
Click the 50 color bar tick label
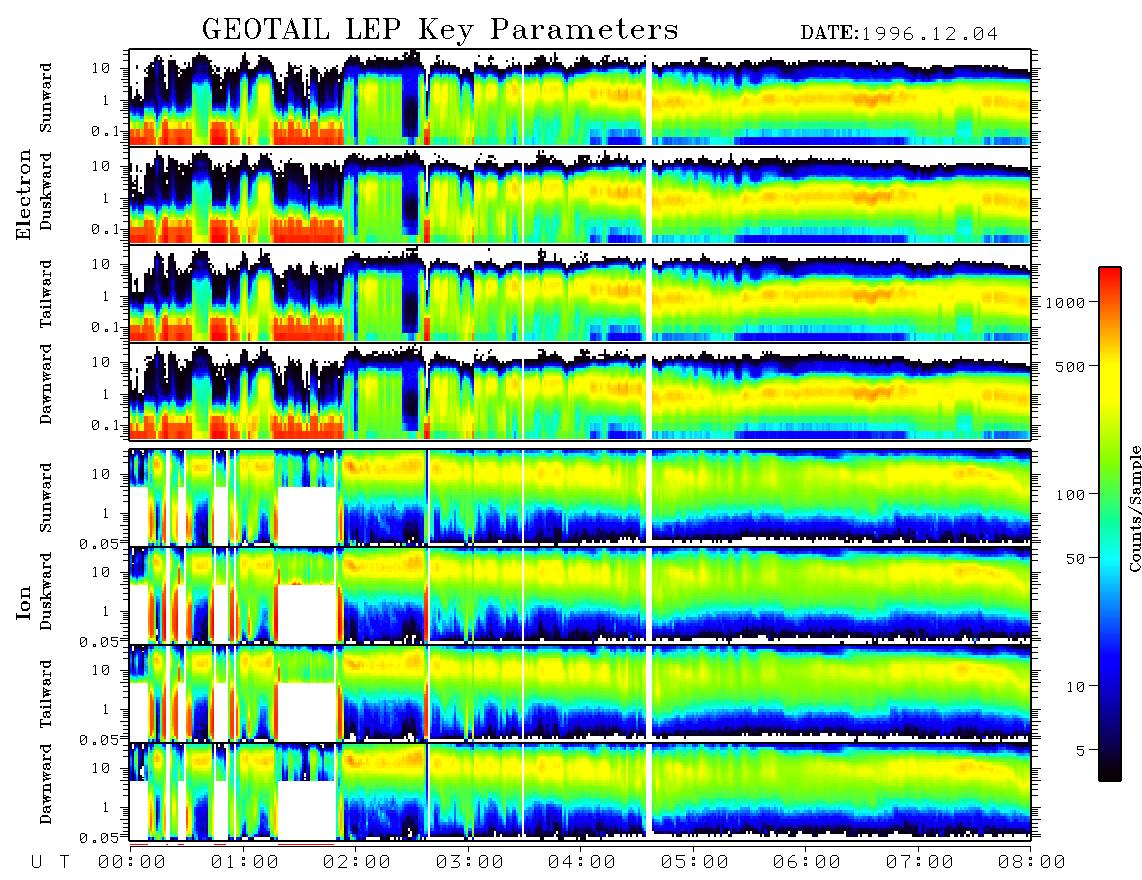[x=1075, y=559]
